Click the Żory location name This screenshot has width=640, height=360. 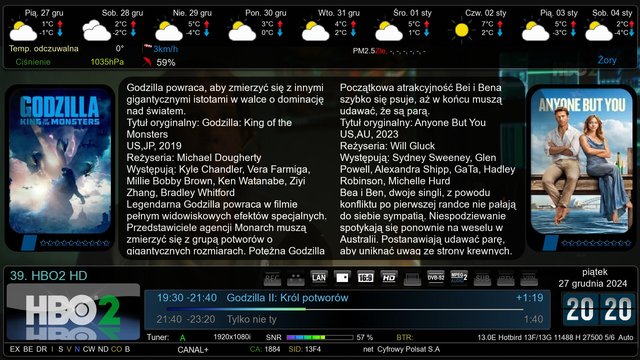607,60
